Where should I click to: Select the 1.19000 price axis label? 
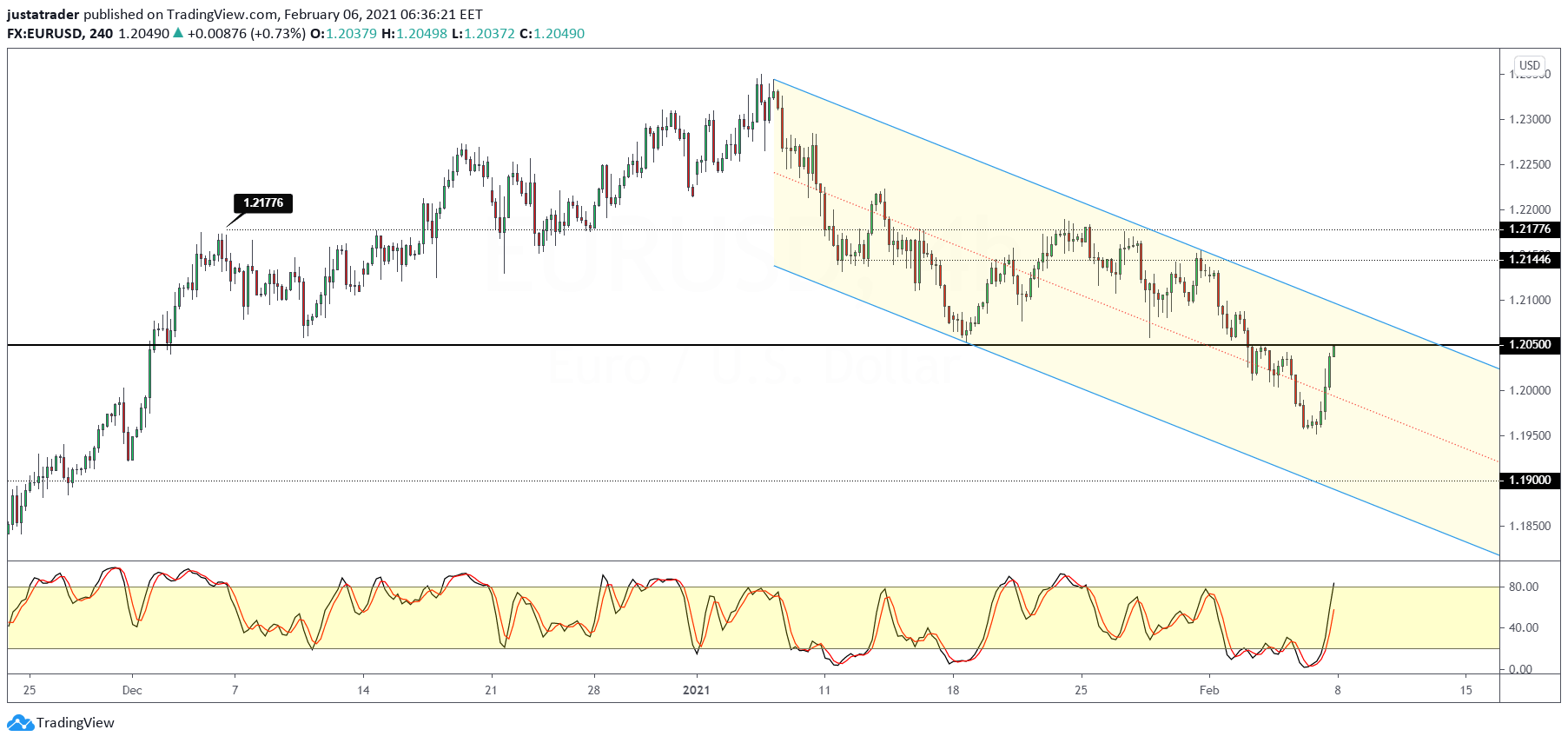[1530, 481]
